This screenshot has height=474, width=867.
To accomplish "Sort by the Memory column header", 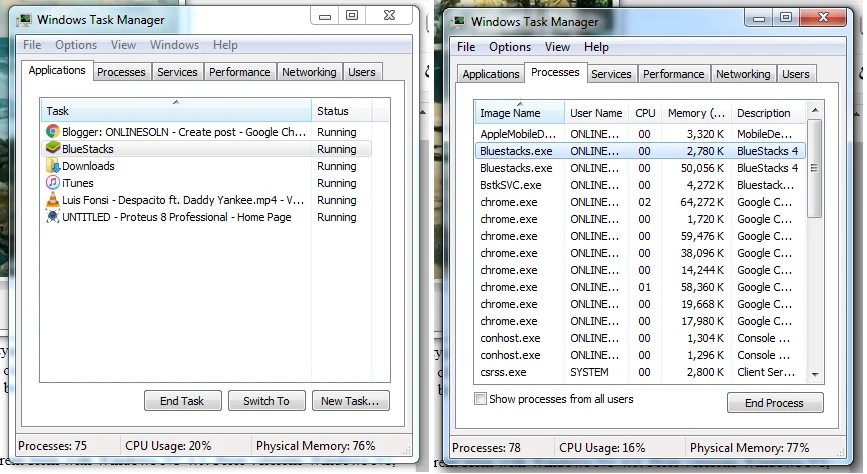I will click(x=696, y=113).
